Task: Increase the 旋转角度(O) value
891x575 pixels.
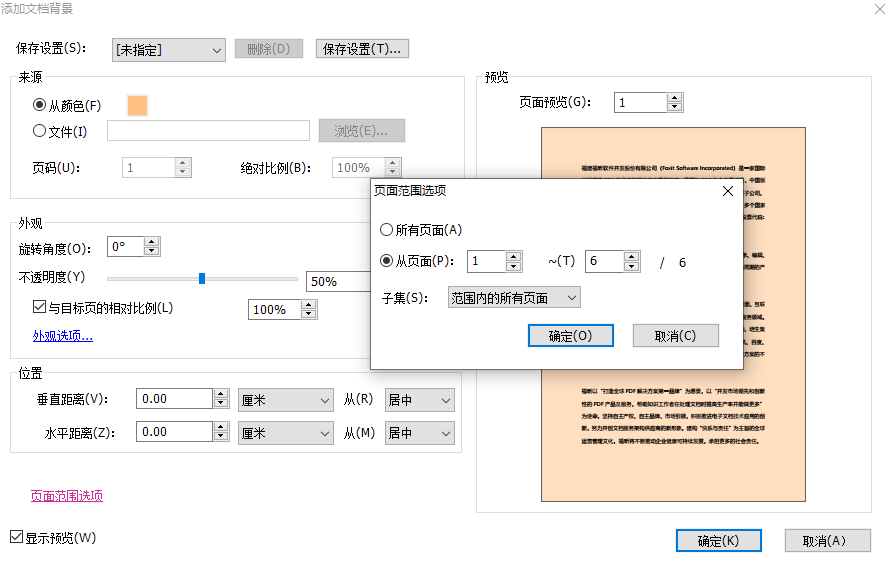Action: tap(151, 242)
